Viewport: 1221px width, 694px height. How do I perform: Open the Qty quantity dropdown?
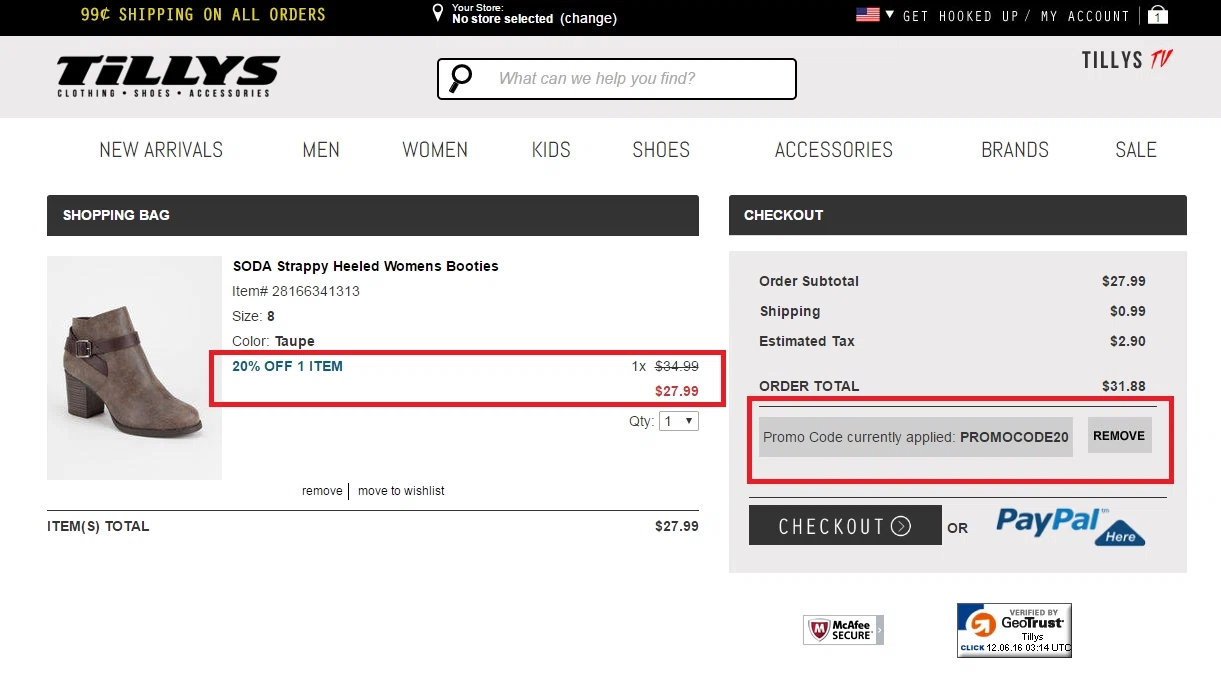tap(679, 422)
